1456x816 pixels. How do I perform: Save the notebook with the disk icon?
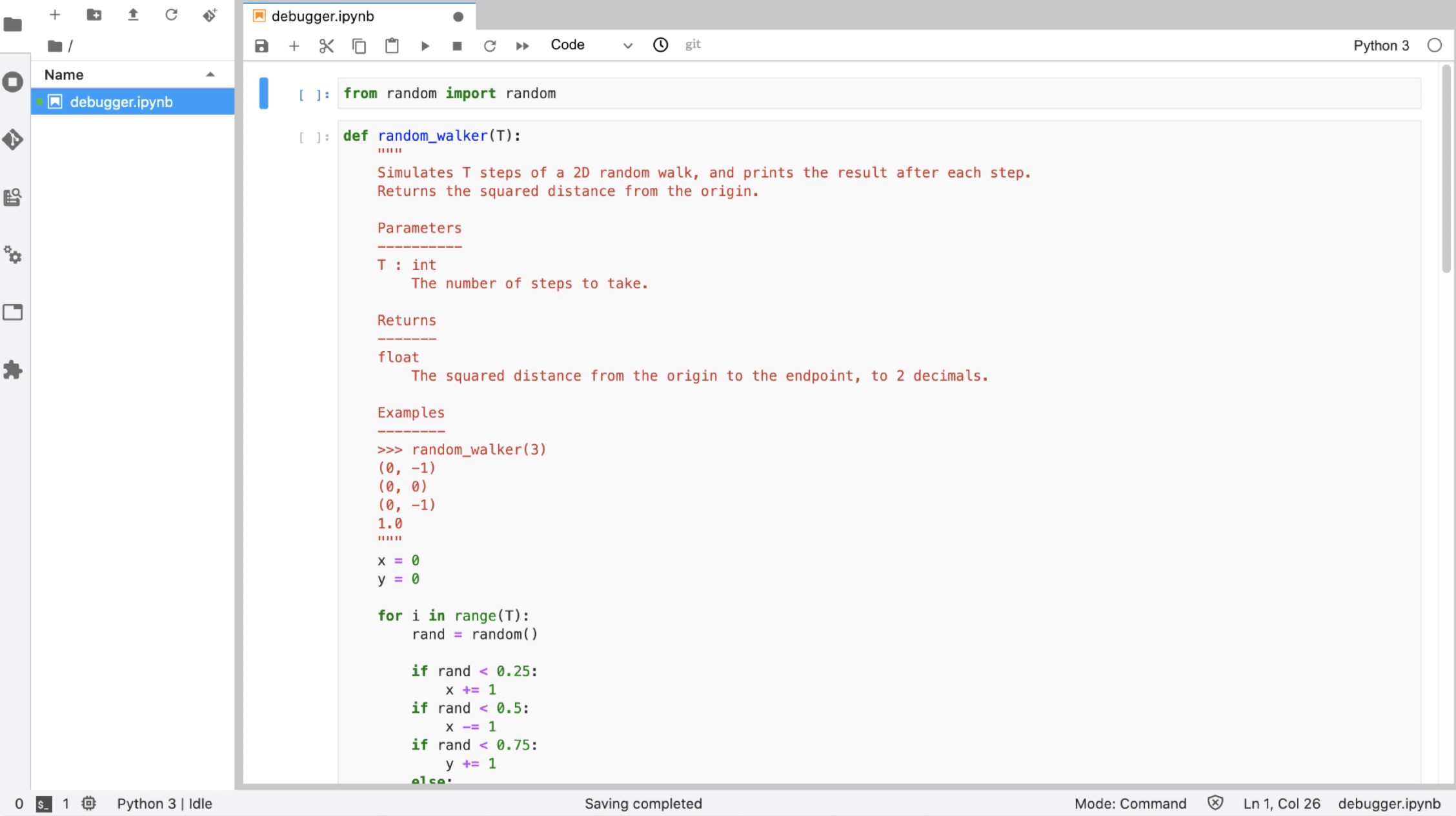261,46
